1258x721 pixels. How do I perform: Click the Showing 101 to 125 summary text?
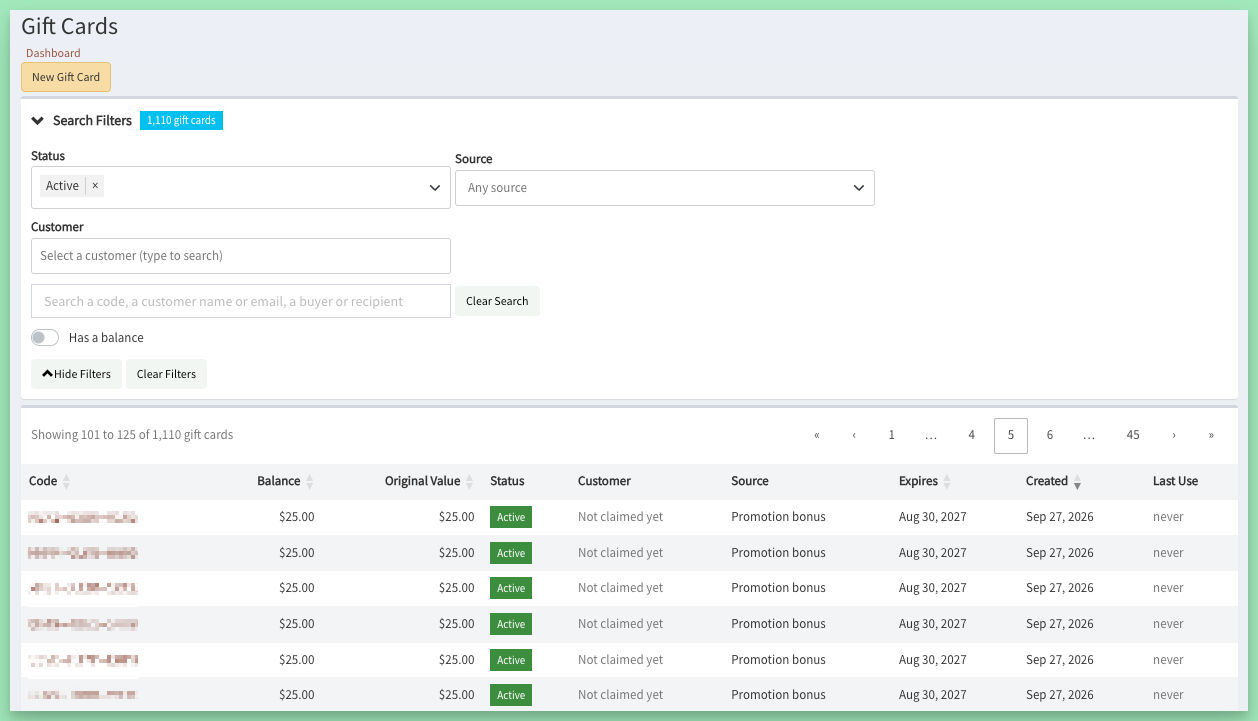[132, 435]
